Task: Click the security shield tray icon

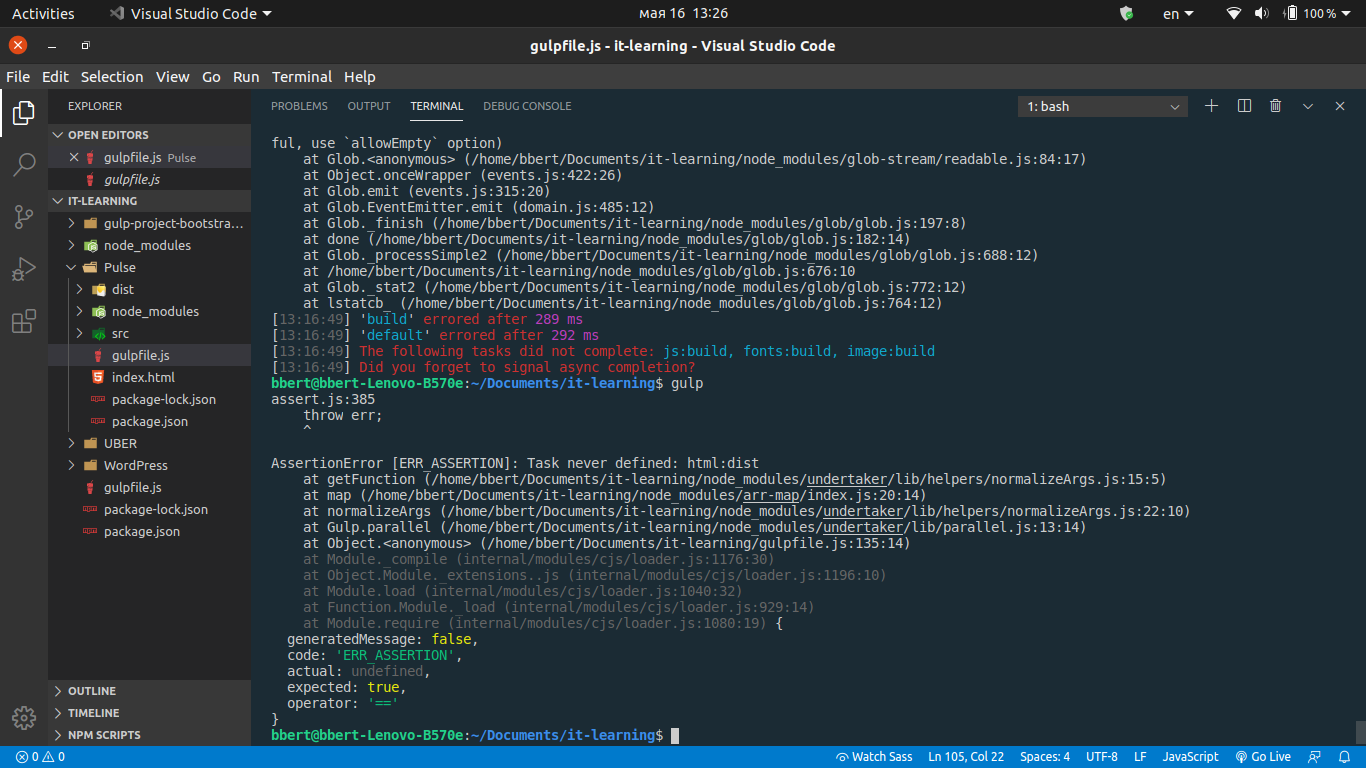Action: [1127, 13]
